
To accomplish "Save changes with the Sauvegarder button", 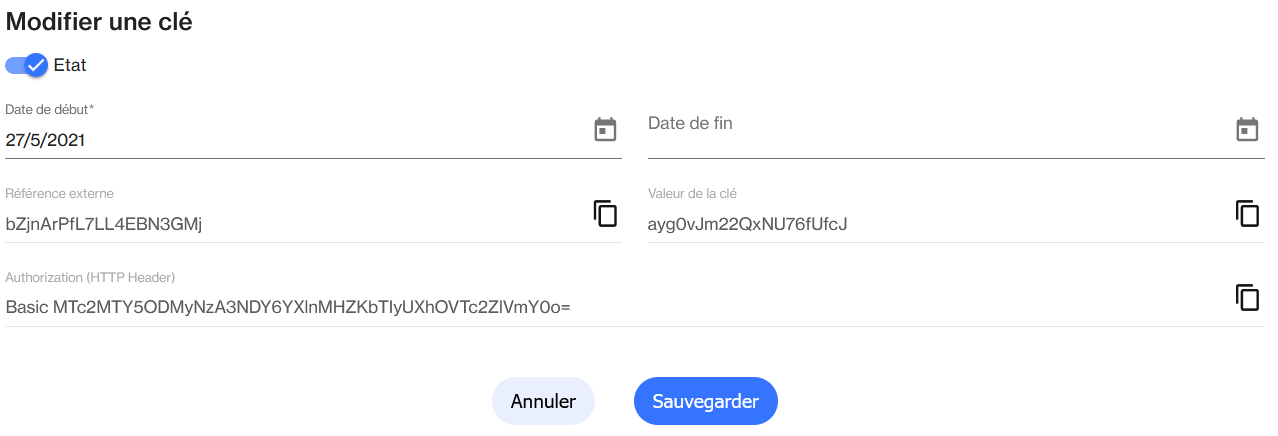I will pos(705,401).
